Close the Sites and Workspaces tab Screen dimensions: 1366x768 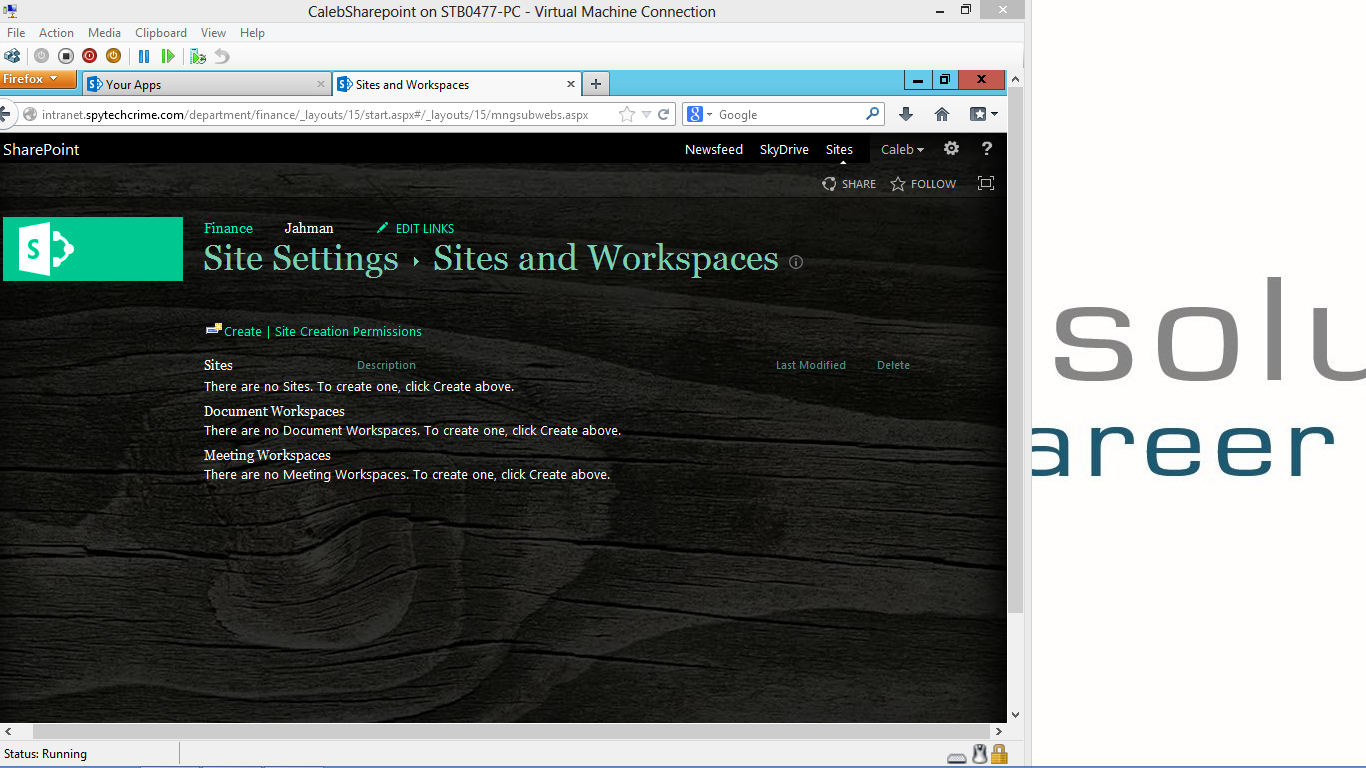click(x=571, y=85)
